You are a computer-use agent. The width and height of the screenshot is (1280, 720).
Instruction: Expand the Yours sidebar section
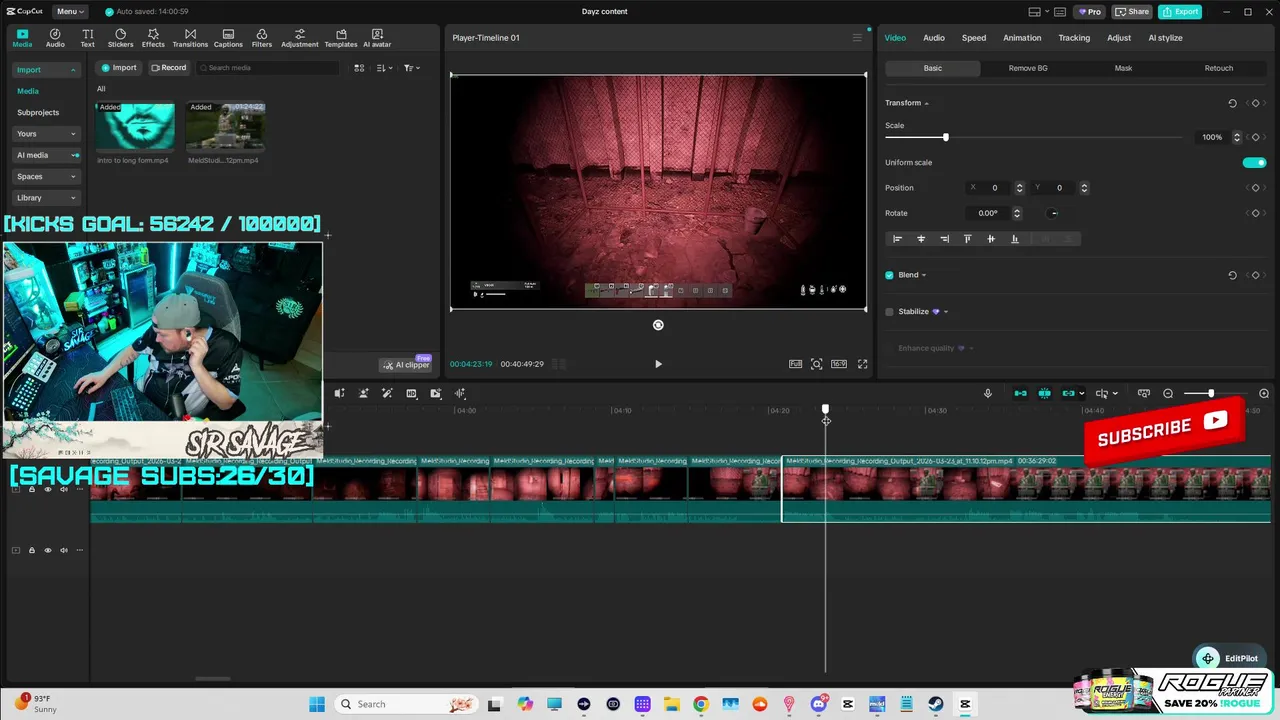point(46,134)
